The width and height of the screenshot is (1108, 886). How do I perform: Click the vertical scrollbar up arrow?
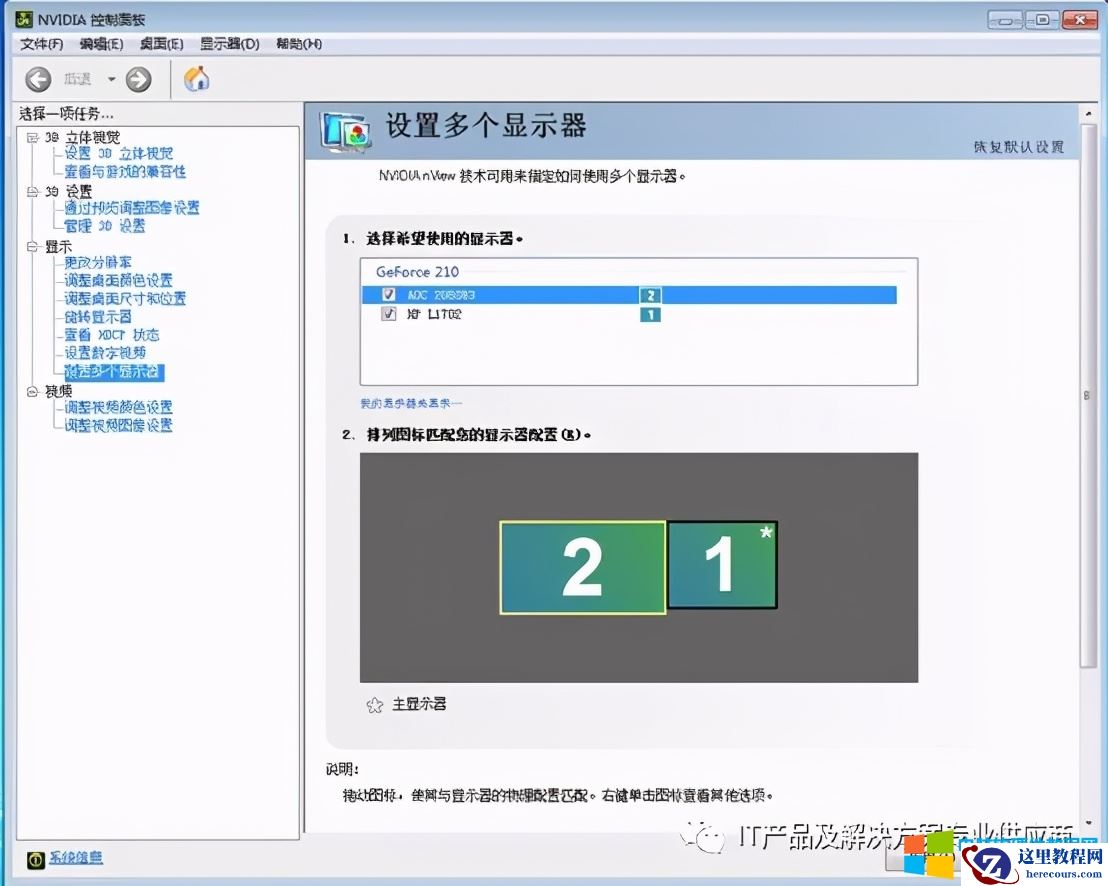pyautogui.click(x=1088, y=114)
